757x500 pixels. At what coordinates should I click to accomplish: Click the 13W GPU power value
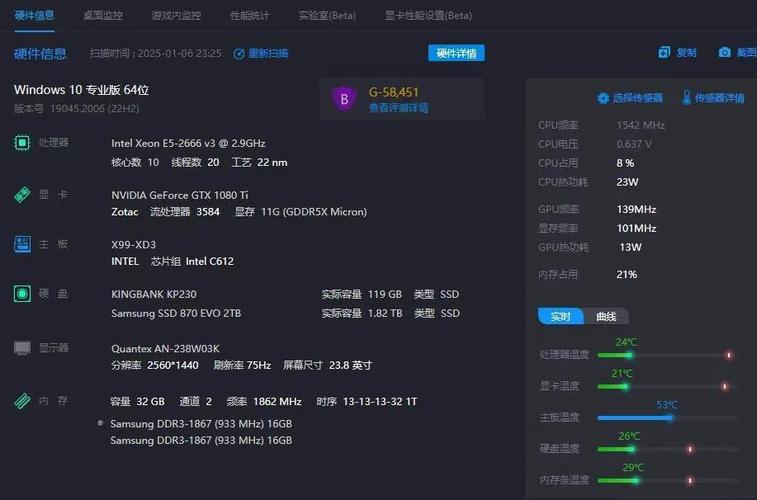631,247
